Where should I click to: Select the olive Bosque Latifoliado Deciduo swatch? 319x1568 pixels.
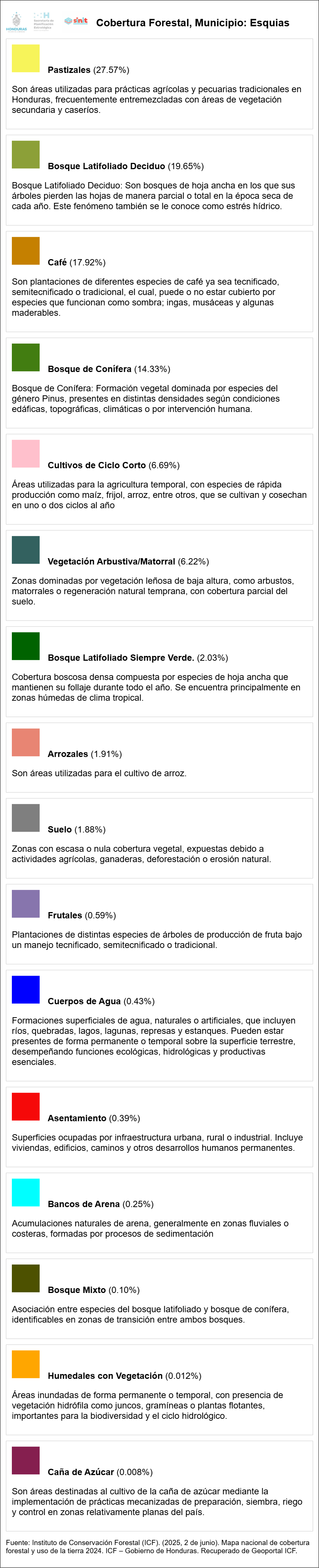click(x=26, y=155)
